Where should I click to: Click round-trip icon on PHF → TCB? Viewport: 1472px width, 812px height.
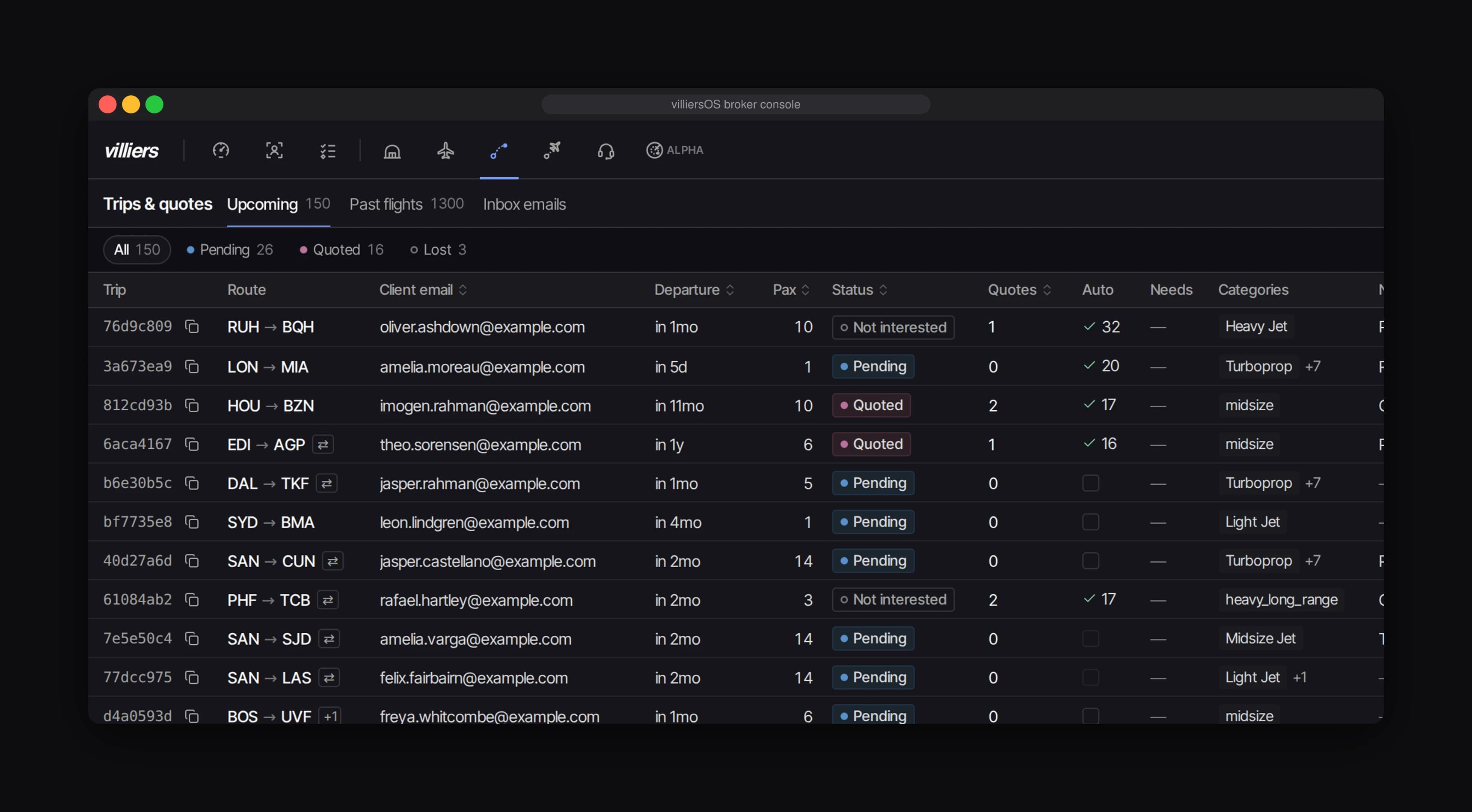coord(327,599)
